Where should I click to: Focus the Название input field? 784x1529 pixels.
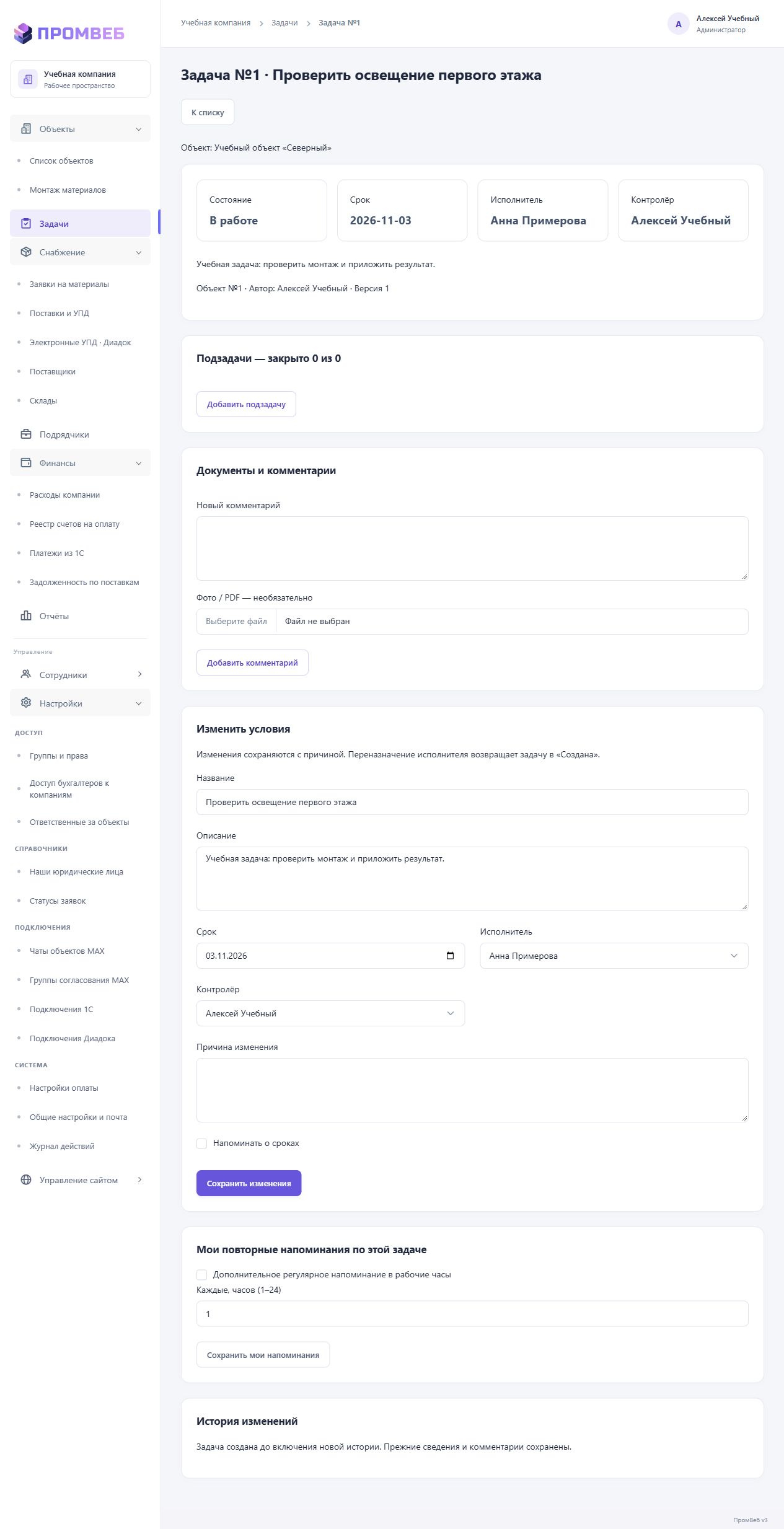coord(472,802)
